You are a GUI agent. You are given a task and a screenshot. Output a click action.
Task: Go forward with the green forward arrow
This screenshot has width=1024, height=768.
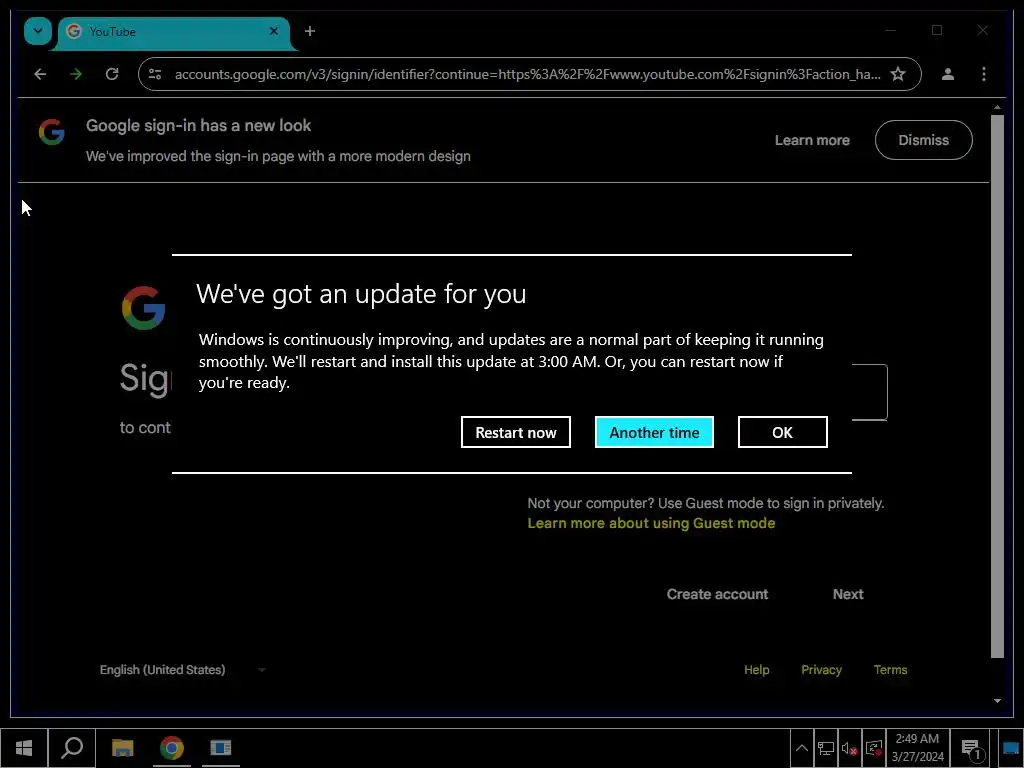76,74
